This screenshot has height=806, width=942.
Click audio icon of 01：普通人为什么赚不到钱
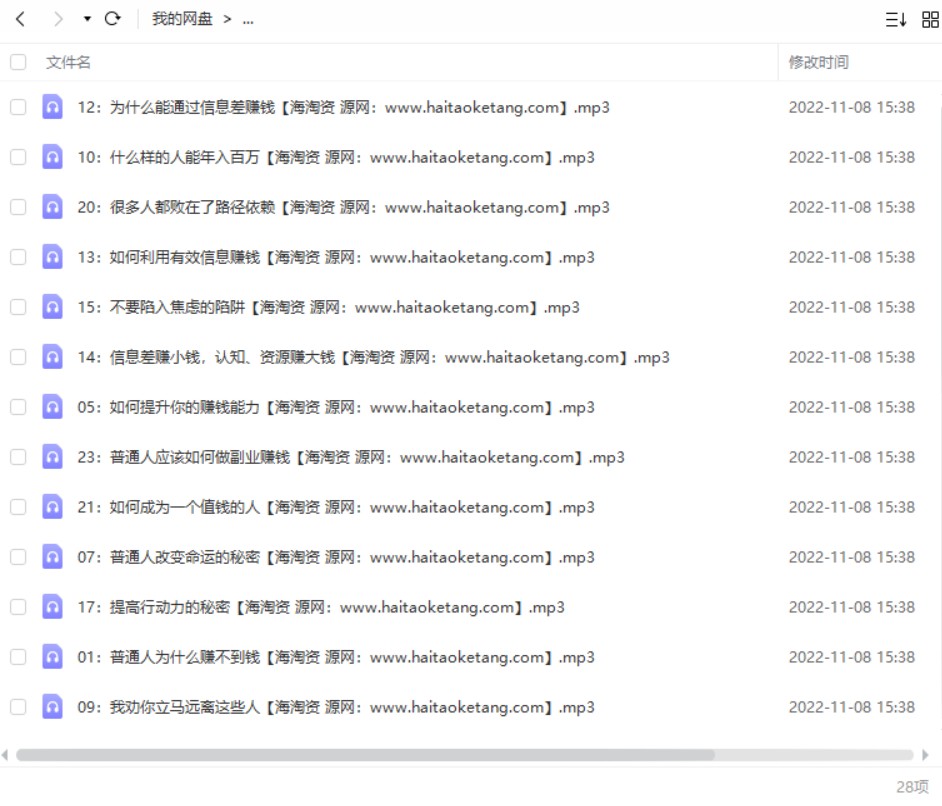[52, 656]
